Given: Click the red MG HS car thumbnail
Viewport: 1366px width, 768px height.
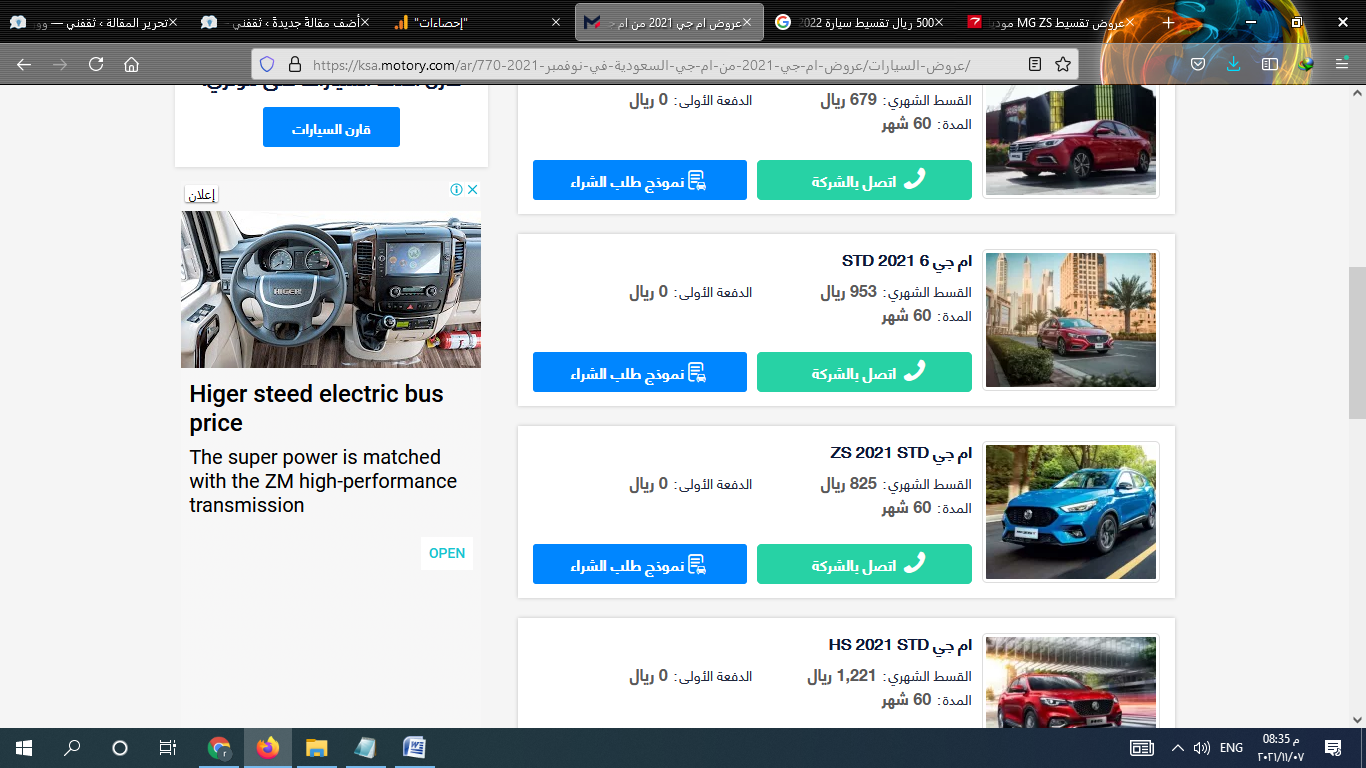Looking at the screenshot, I should click(1071, 682).
